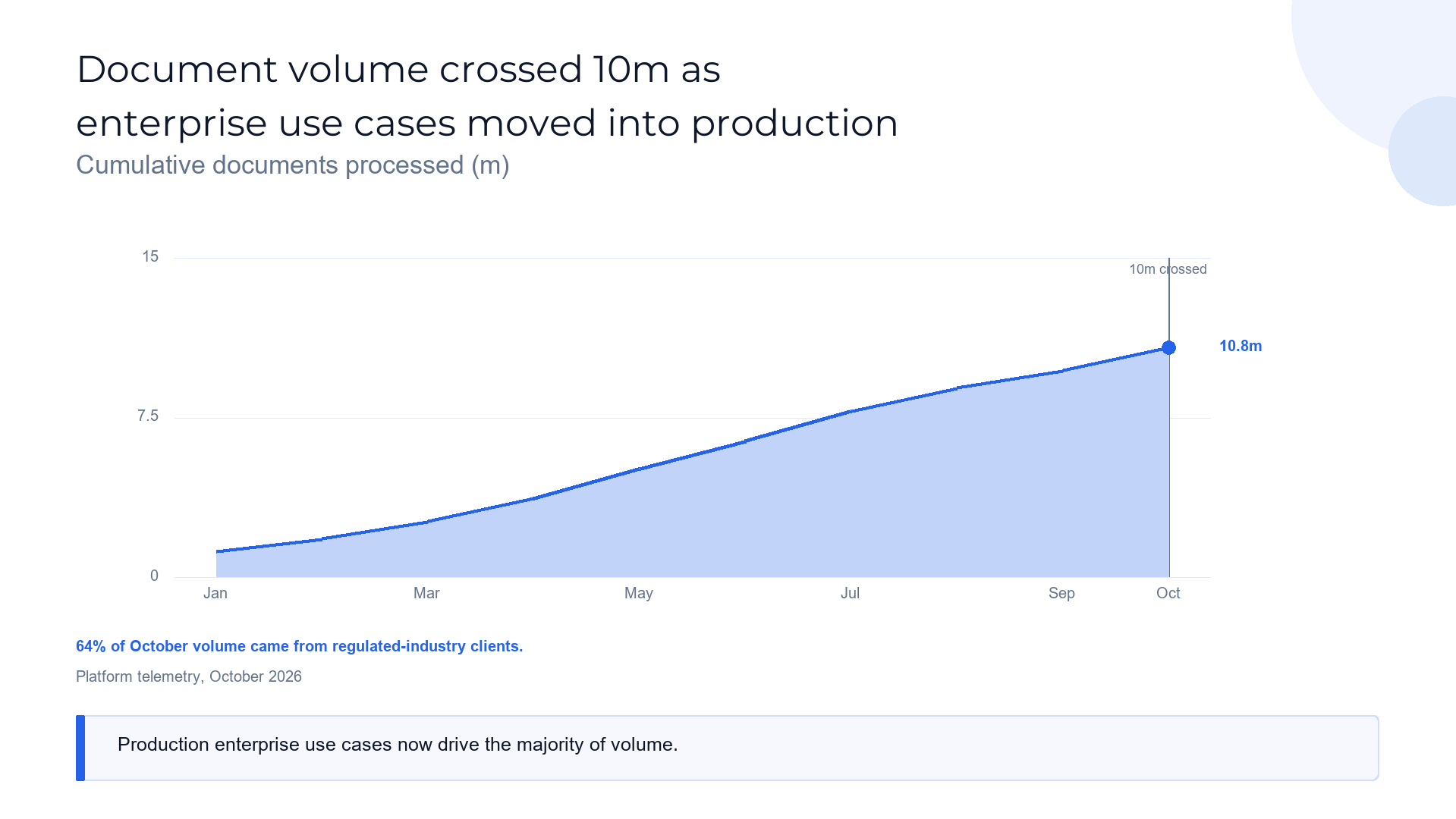Click the slide title about document volume
Image resolution: width=1456 pixels, height=819 pixels.
(x=487, y=96)
